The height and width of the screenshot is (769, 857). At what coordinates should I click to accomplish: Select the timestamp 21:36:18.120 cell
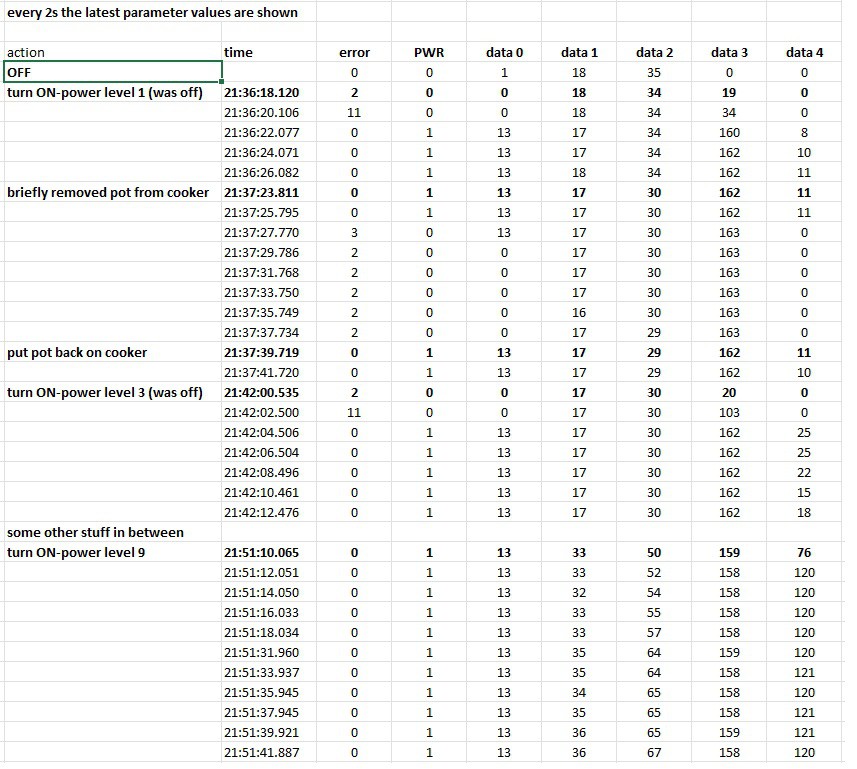click(x=262, y=92)
